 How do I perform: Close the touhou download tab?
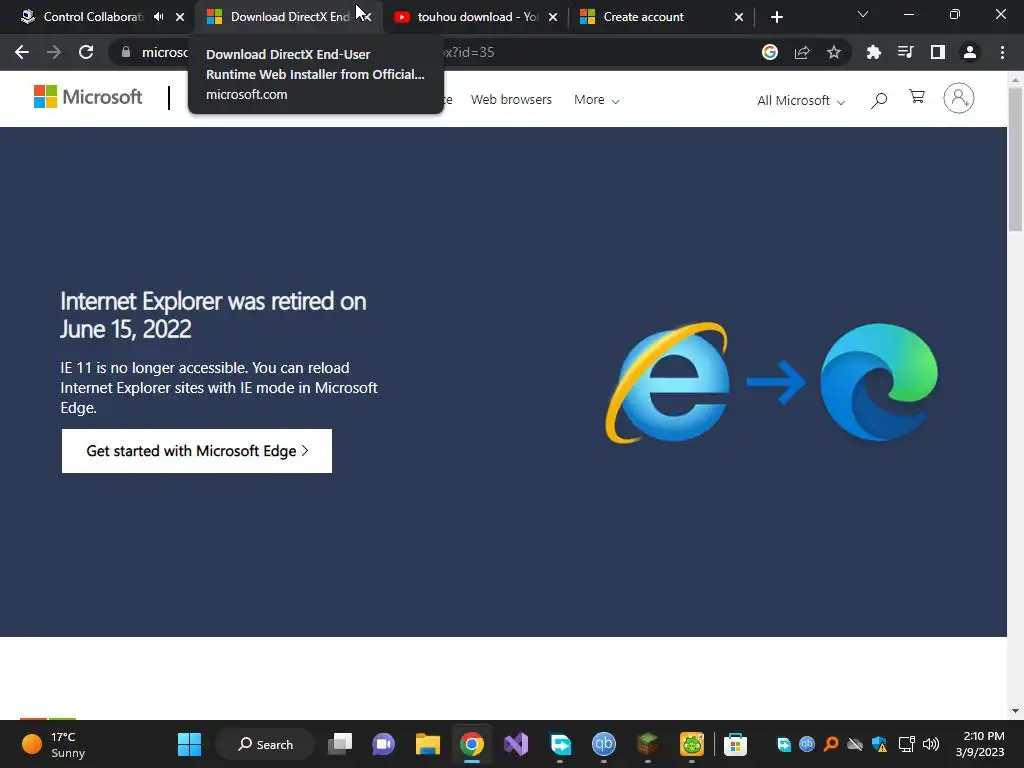click(553, 17)
